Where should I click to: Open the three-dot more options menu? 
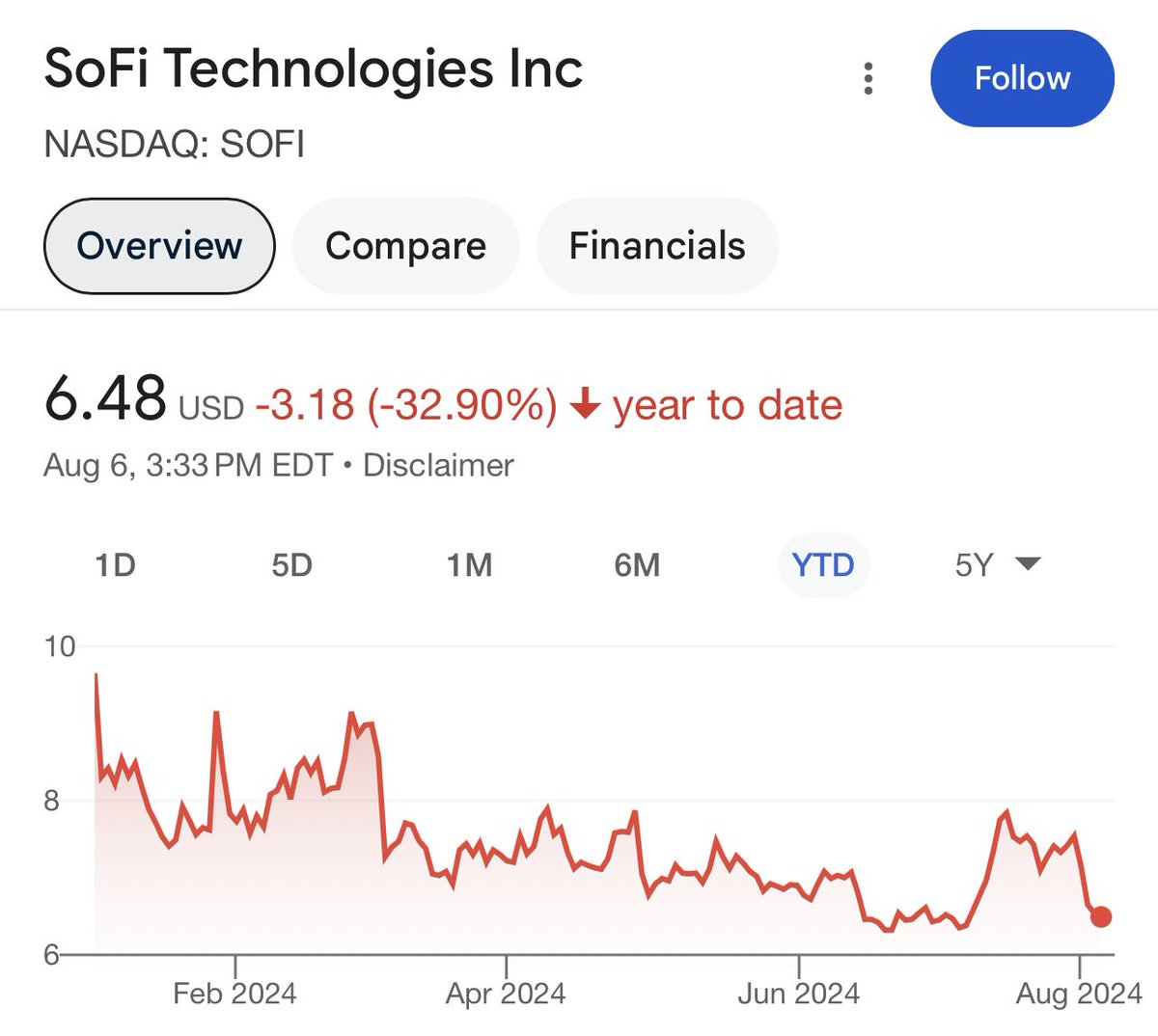pyautogui.click(x=868, y=78)
